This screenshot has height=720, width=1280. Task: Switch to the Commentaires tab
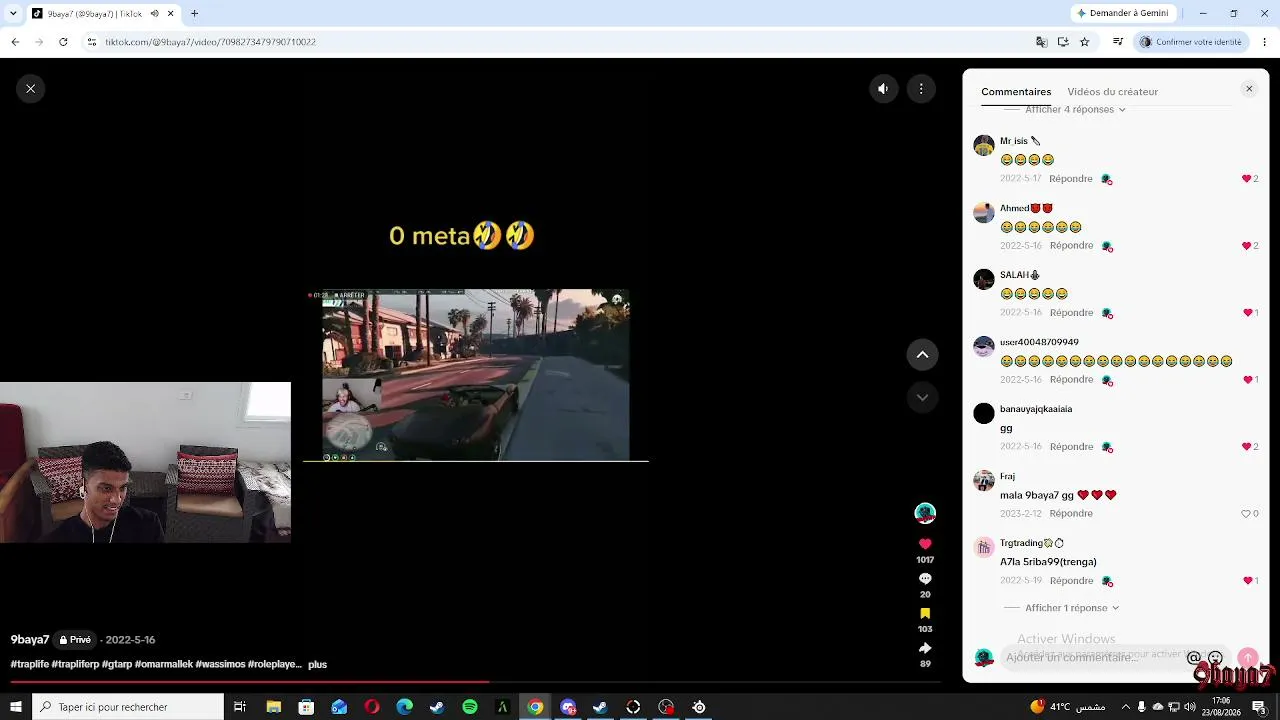point(1016,92)
